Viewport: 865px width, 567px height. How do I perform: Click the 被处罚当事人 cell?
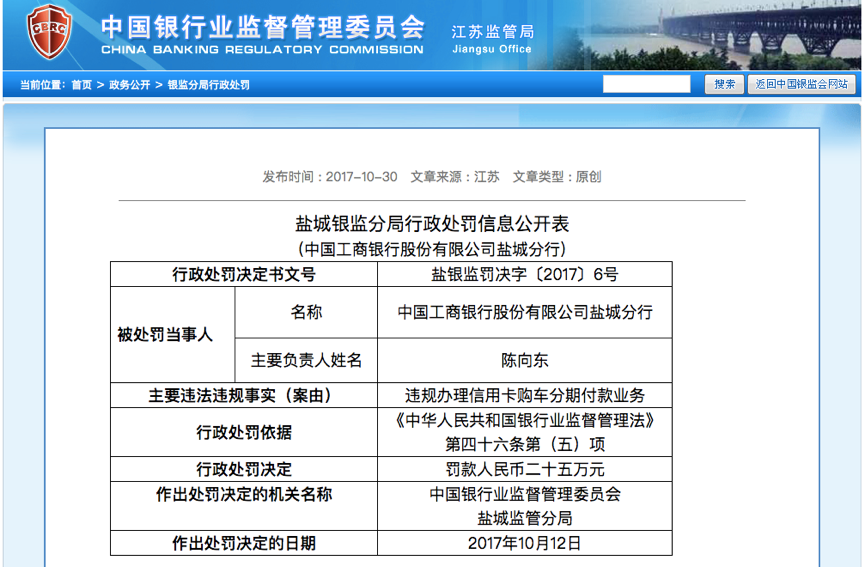click(173, 335)
